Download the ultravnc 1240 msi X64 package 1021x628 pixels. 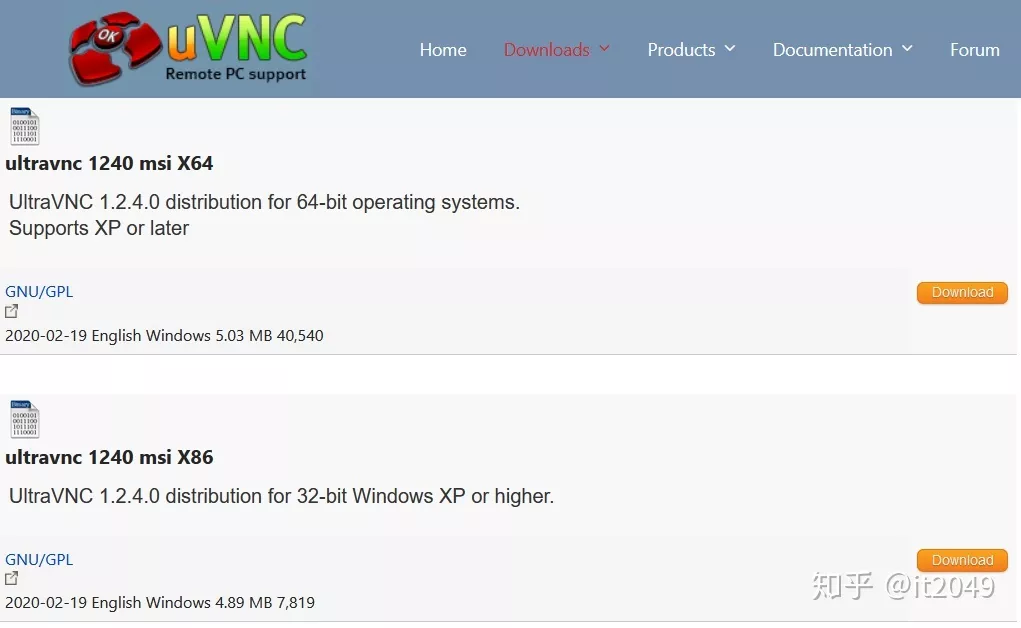tap(962, 292)
